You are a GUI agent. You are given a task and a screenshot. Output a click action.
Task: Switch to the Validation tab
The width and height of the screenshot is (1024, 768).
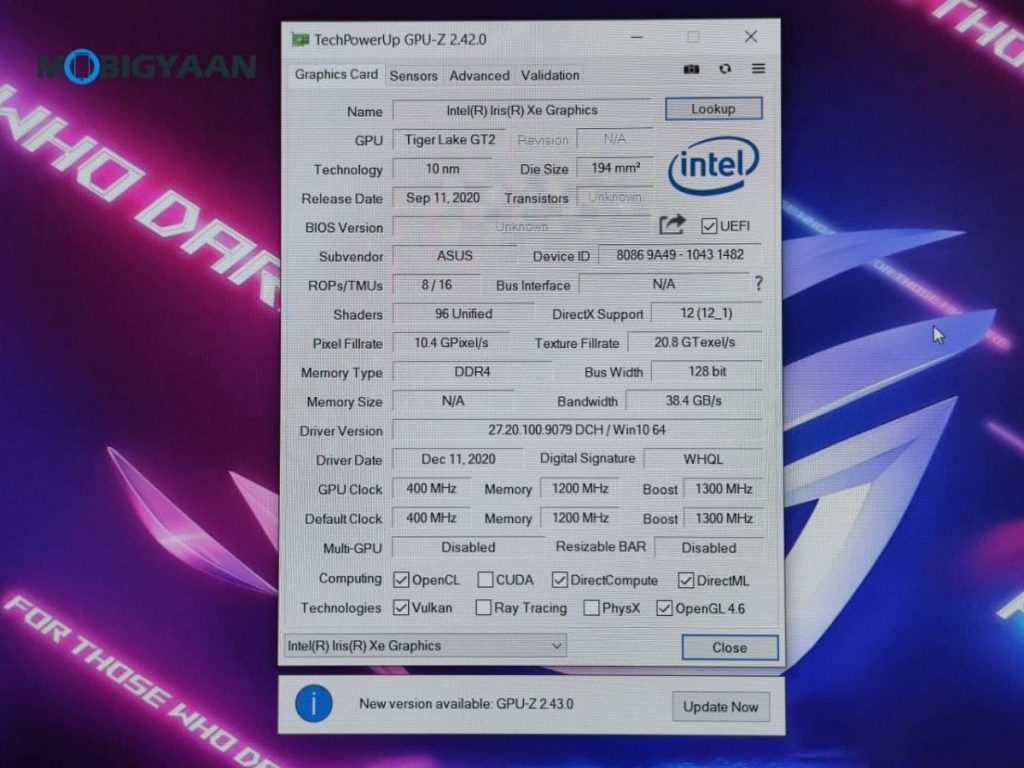(550, 76)
